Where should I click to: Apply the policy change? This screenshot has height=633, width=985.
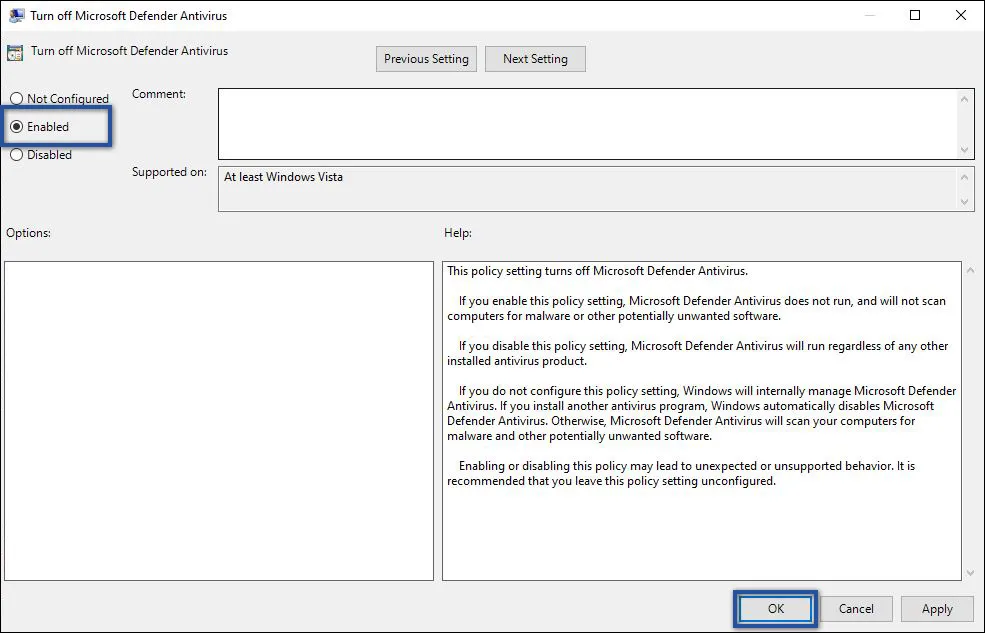tap(937, 608)
